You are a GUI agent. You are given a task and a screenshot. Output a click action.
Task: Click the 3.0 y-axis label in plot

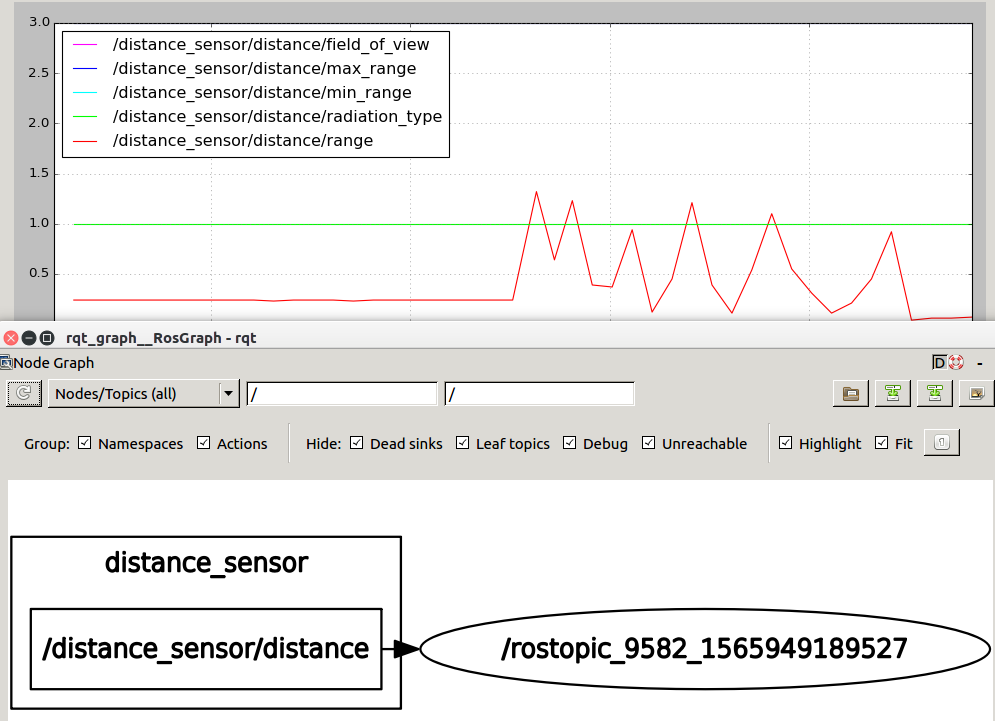coord(39,22)
